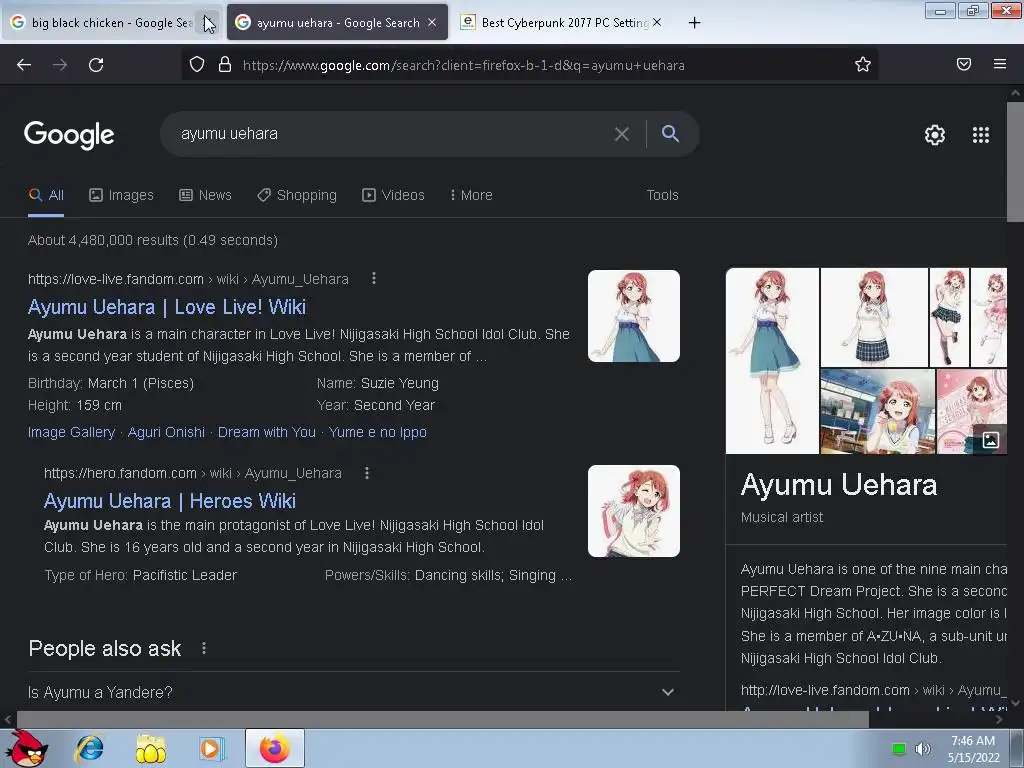The height and width of the screenshot is (768, 1024).
Task: Switch to the big black chicken tab
Action: point(104,23)
